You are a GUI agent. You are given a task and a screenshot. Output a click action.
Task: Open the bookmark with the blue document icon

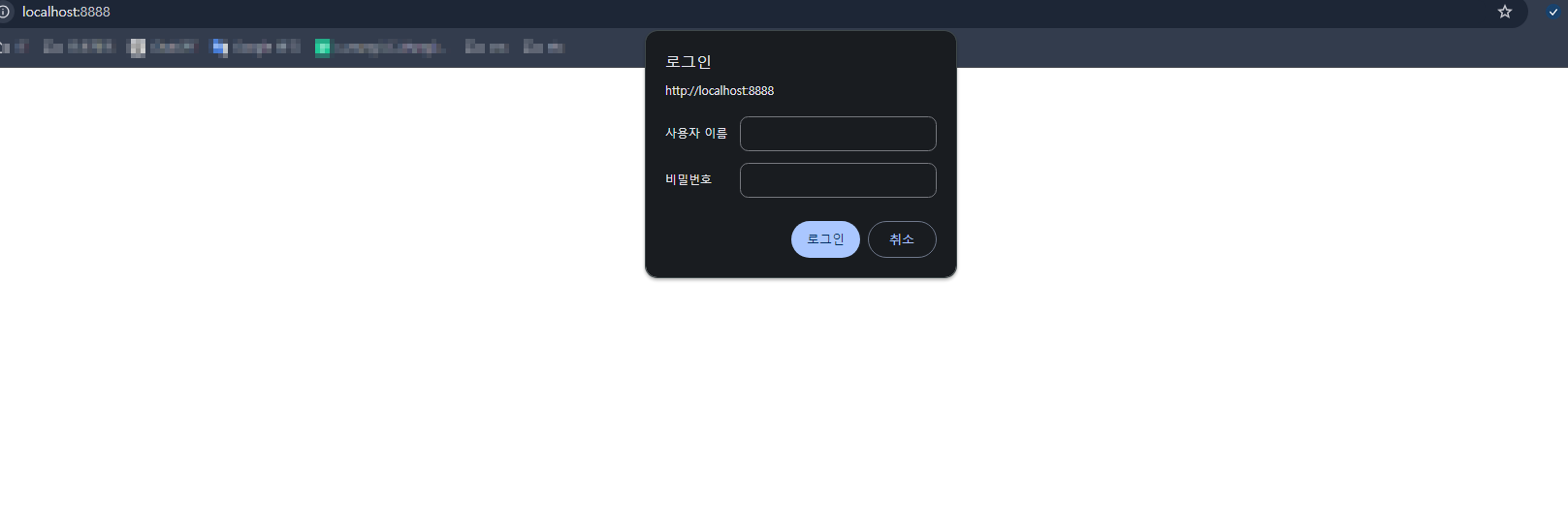pos(256,47)
